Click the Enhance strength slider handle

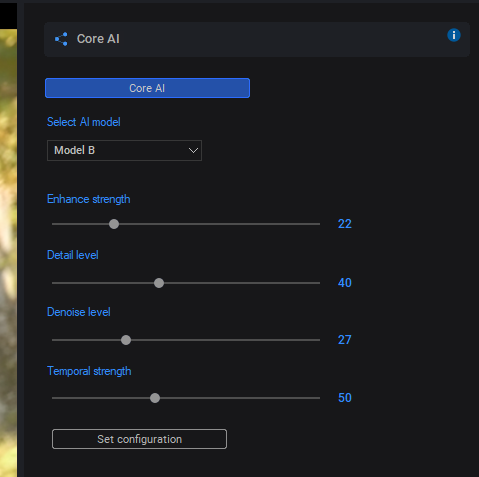click(114, 224)
